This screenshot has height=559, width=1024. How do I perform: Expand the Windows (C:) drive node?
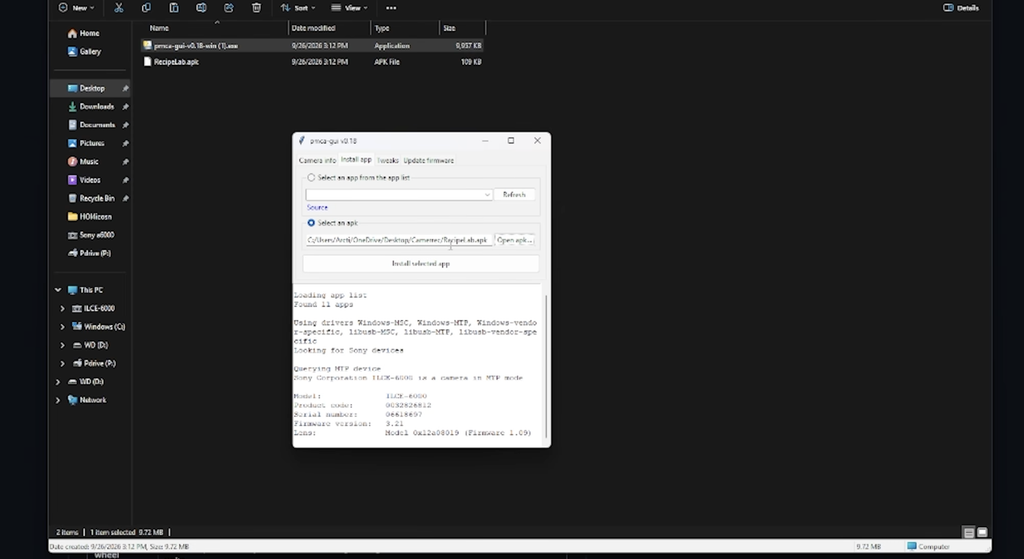point(63,327)
